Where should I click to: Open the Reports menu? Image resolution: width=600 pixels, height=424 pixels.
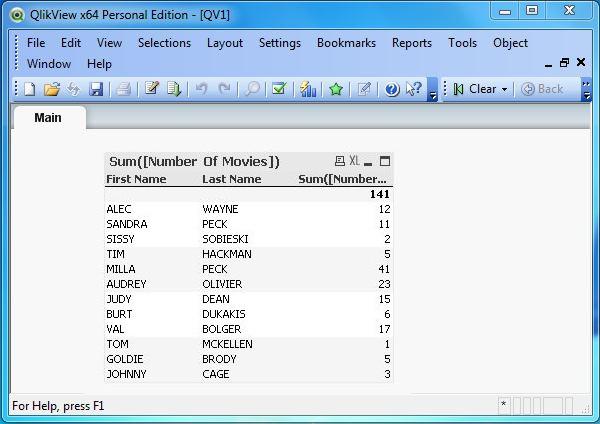click(412, 43)
